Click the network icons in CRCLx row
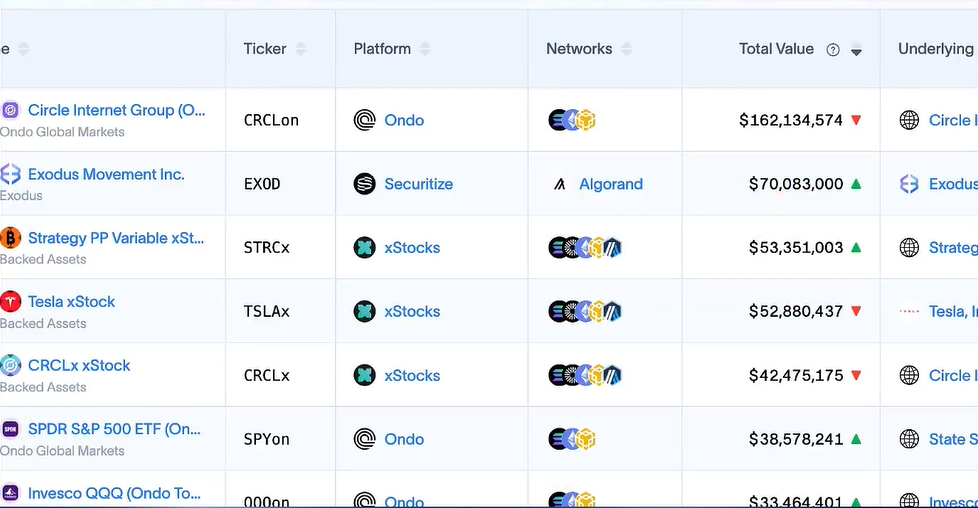This screenshot has height=508, width=978. click(585, 375)
